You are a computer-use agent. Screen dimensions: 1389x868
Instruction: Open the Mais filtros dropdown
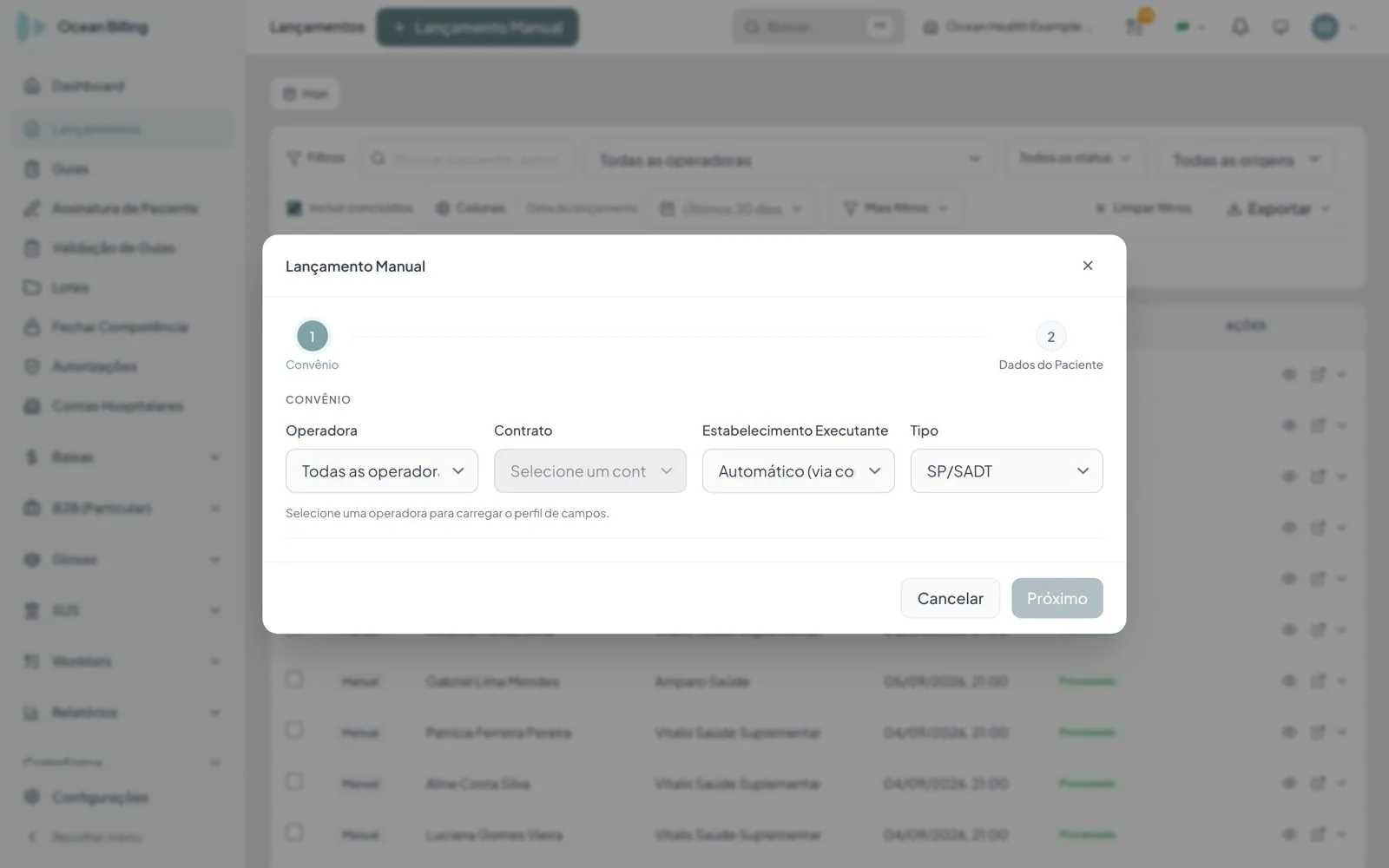pyautogui.click(x=896, y=208)
